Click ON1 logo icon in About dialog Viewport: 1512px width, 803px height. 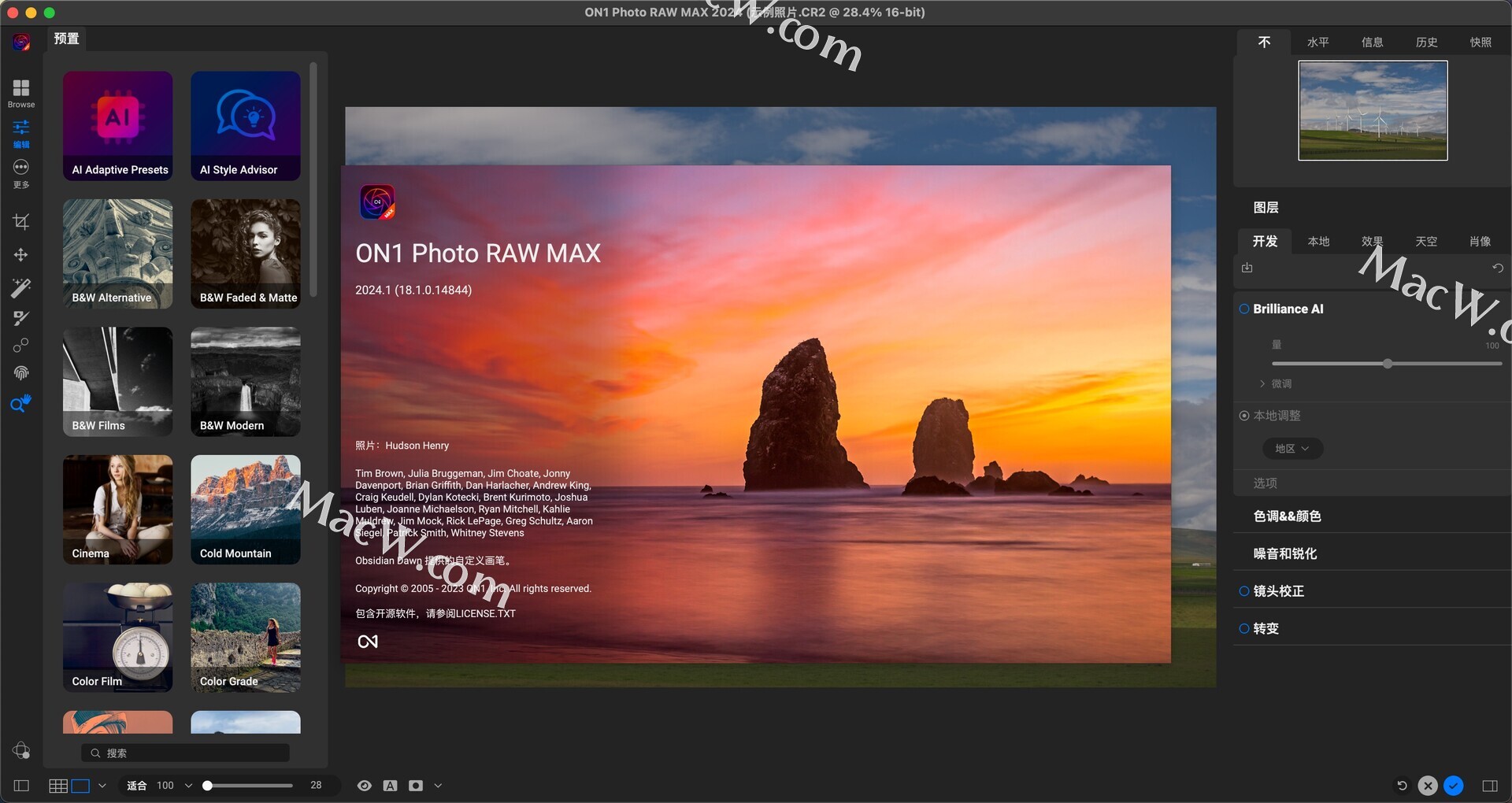(377, 202)
